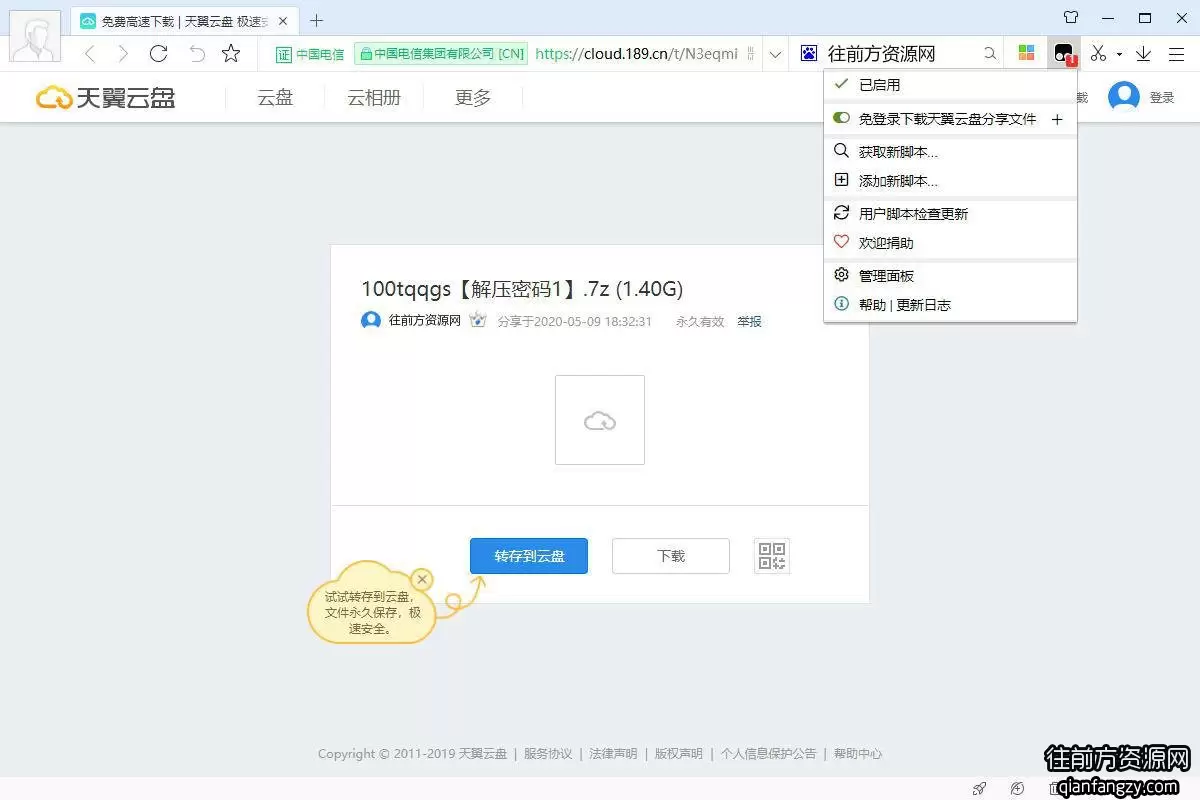Close the yellow cloud tip bubble
Viewport: 1200px width, 800px height.
422,579
